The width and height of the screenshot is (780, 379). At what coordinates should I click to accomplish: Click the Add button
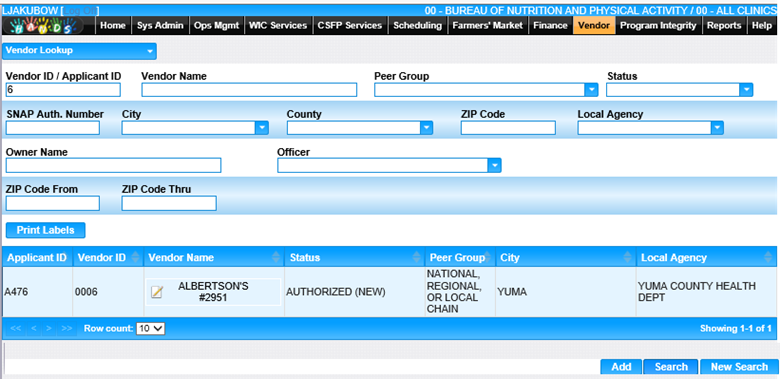[x=621, y=367]
